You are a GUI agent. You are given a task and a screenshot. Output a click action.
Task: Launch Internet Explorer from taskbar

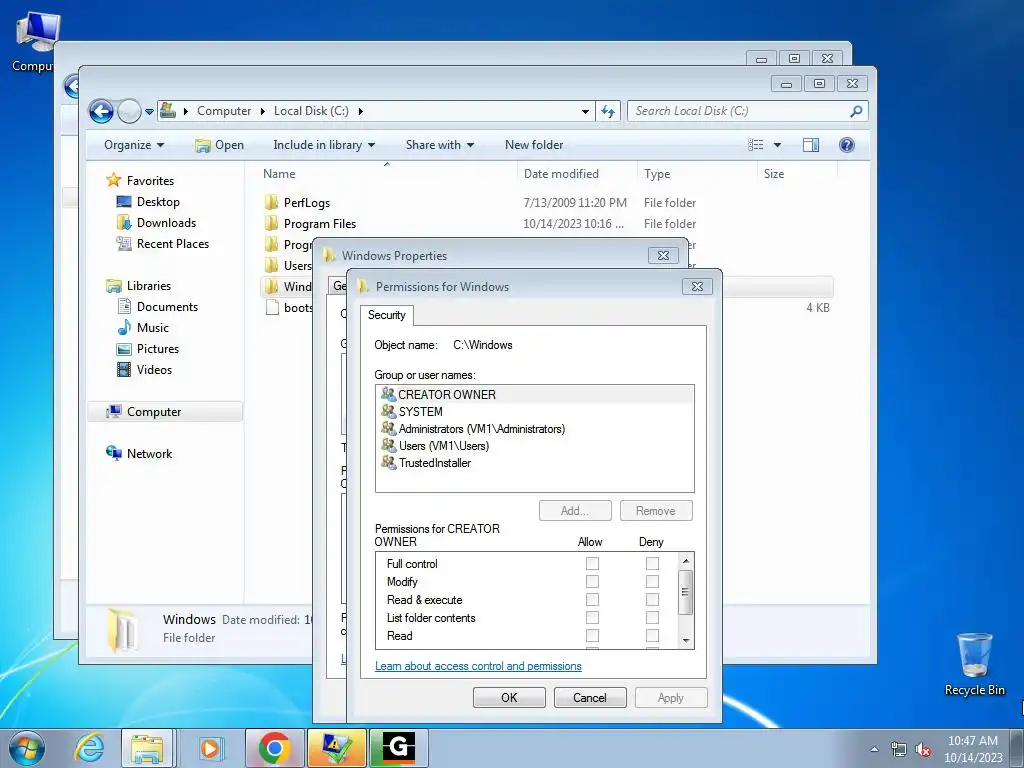89,748
